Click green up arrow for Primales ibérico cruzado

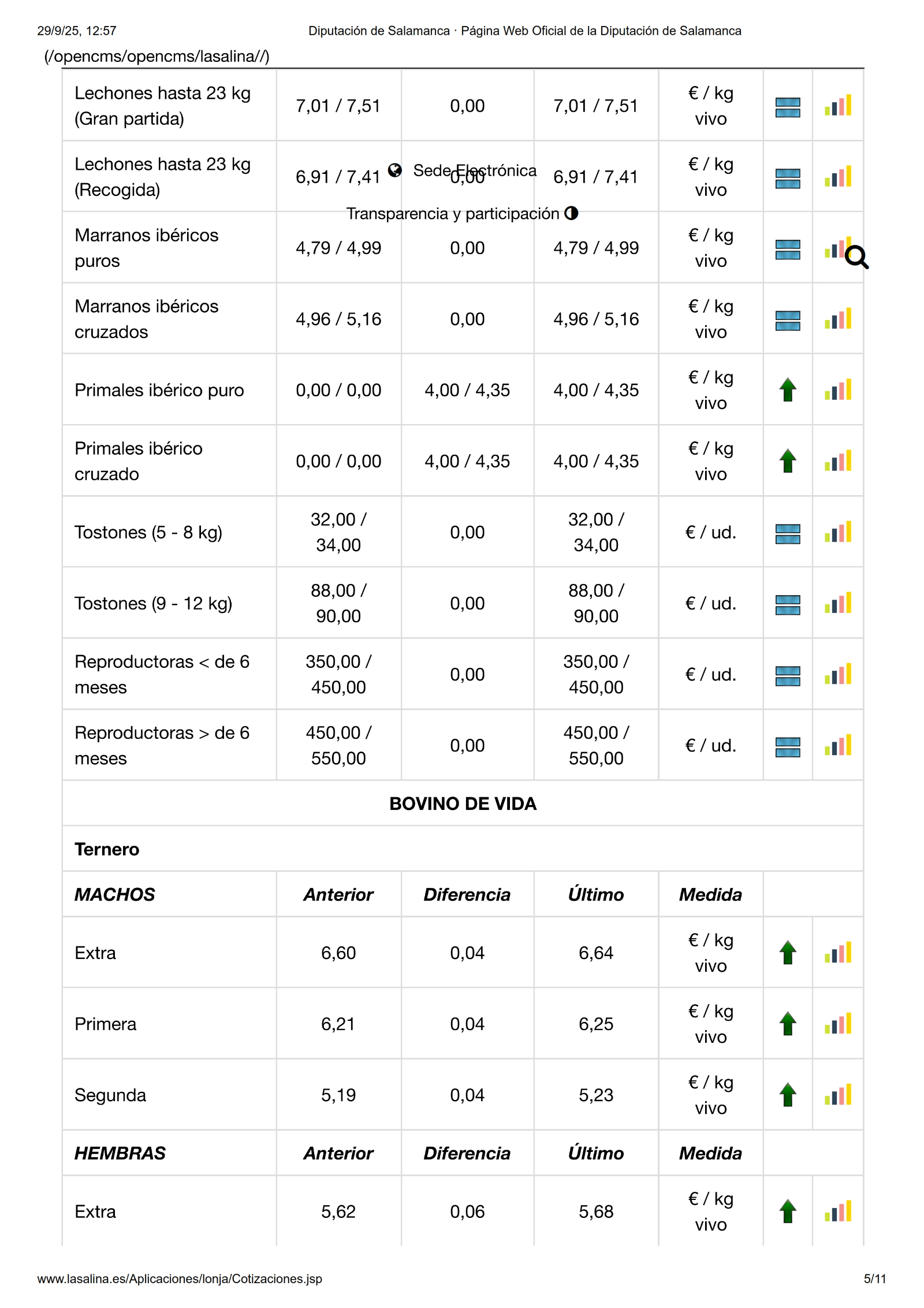[x=788, y=461]
